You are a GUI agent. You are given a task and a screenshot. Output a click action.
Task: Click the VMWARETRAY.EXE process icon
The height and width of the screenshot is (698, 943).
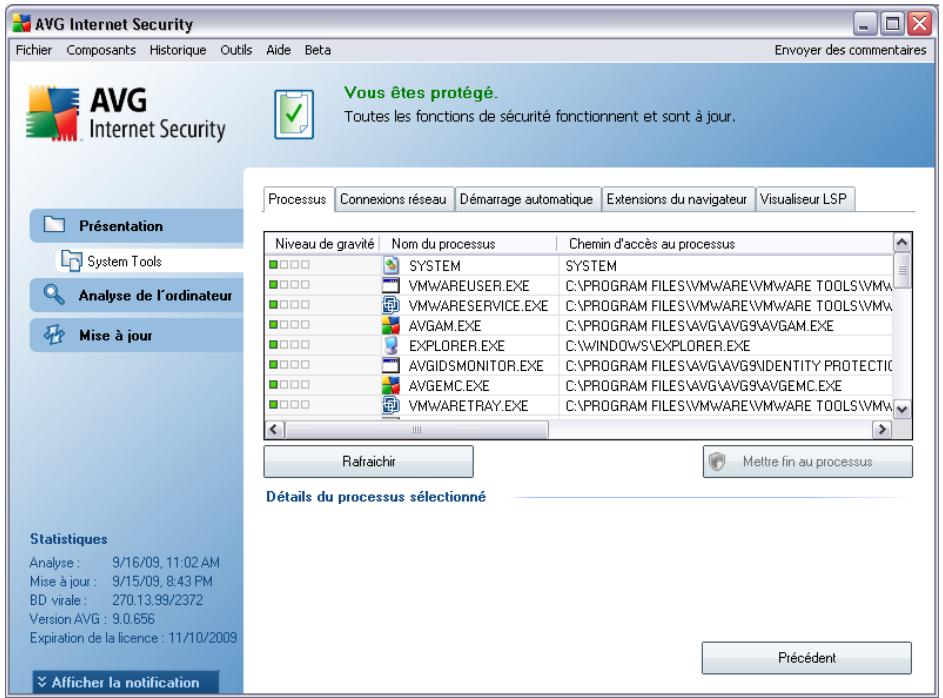391,405
